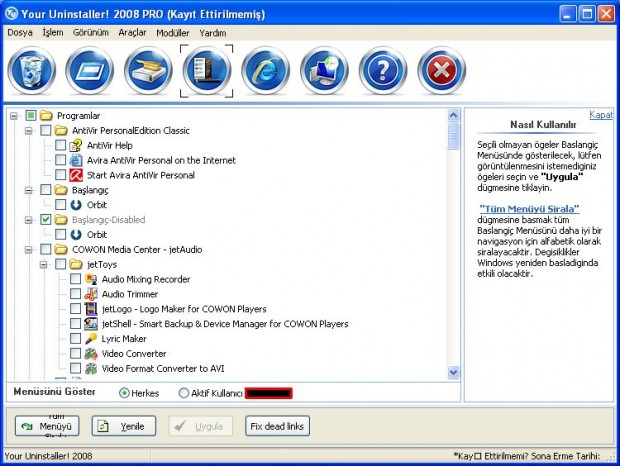The image size is (620, 466).
Task: Click the Lyric Maker microphone icon
Action: 91,339
